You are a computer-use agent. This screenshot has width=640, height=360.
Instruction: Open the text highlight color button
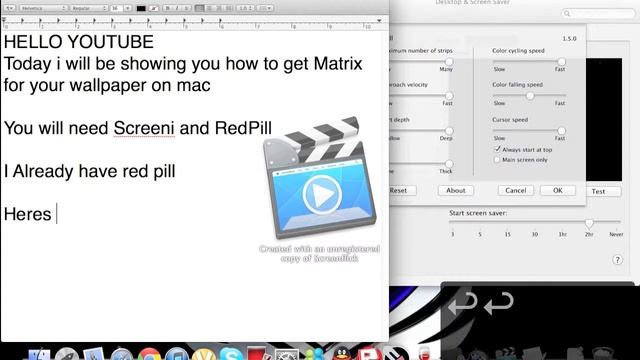pyautogui.click(x=153, y=8)
